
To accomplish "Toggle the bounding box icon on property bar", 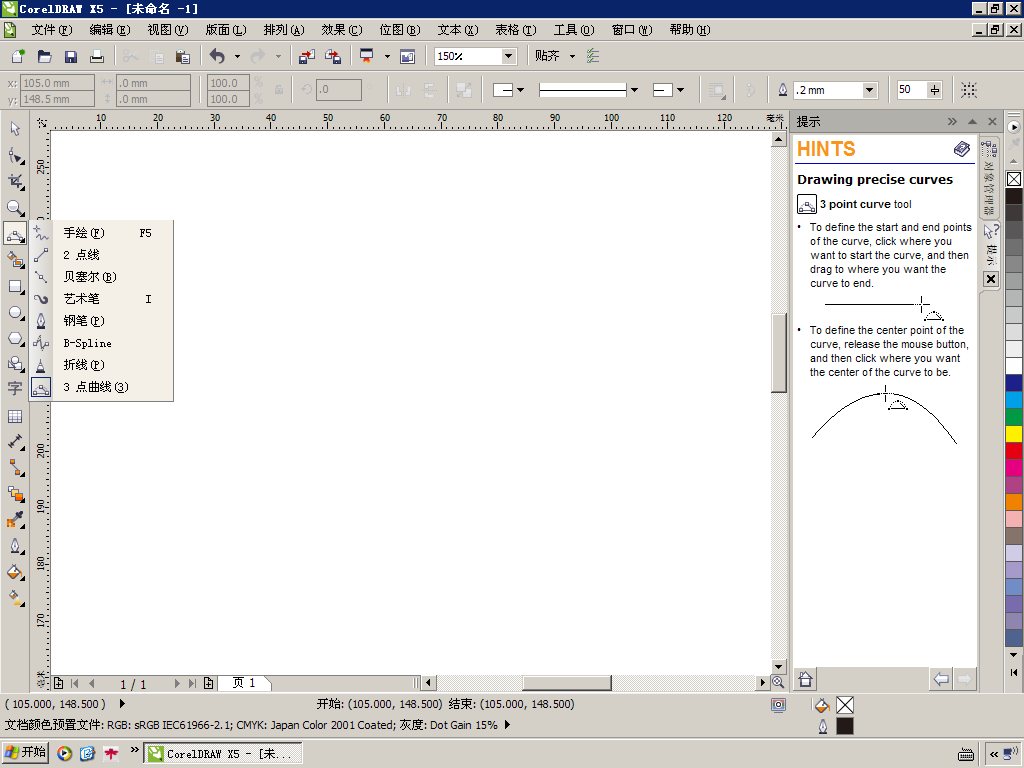I will [969, 90].
